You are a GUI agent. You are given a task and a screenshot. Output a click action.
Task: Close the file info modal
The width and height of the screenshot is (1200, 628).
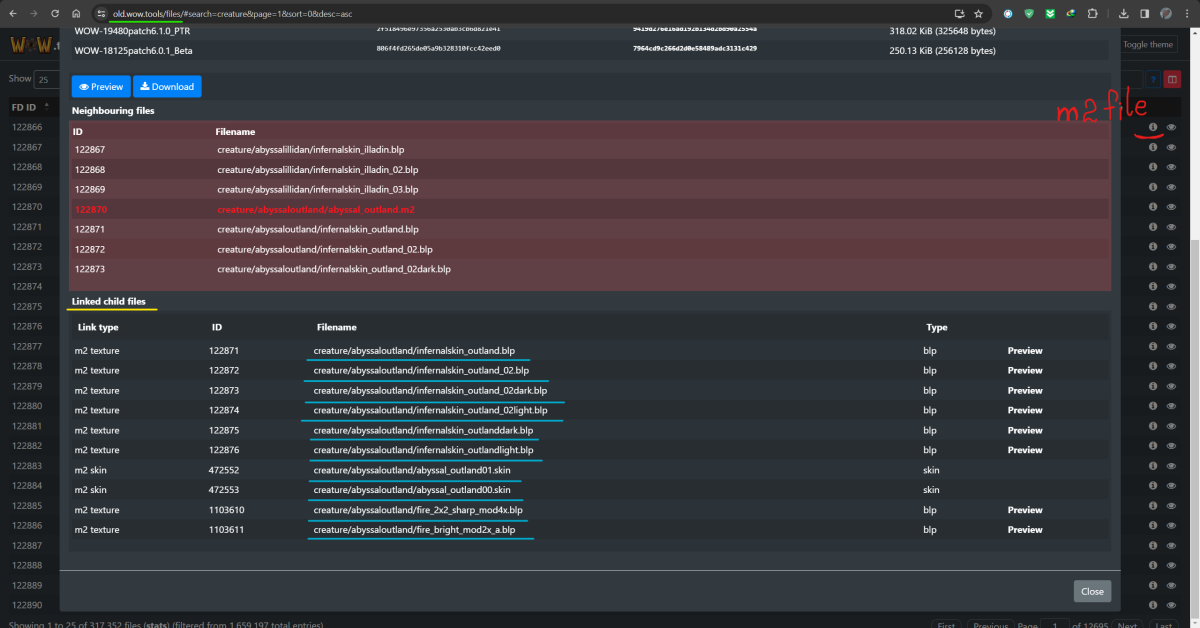coord(1092,591)
